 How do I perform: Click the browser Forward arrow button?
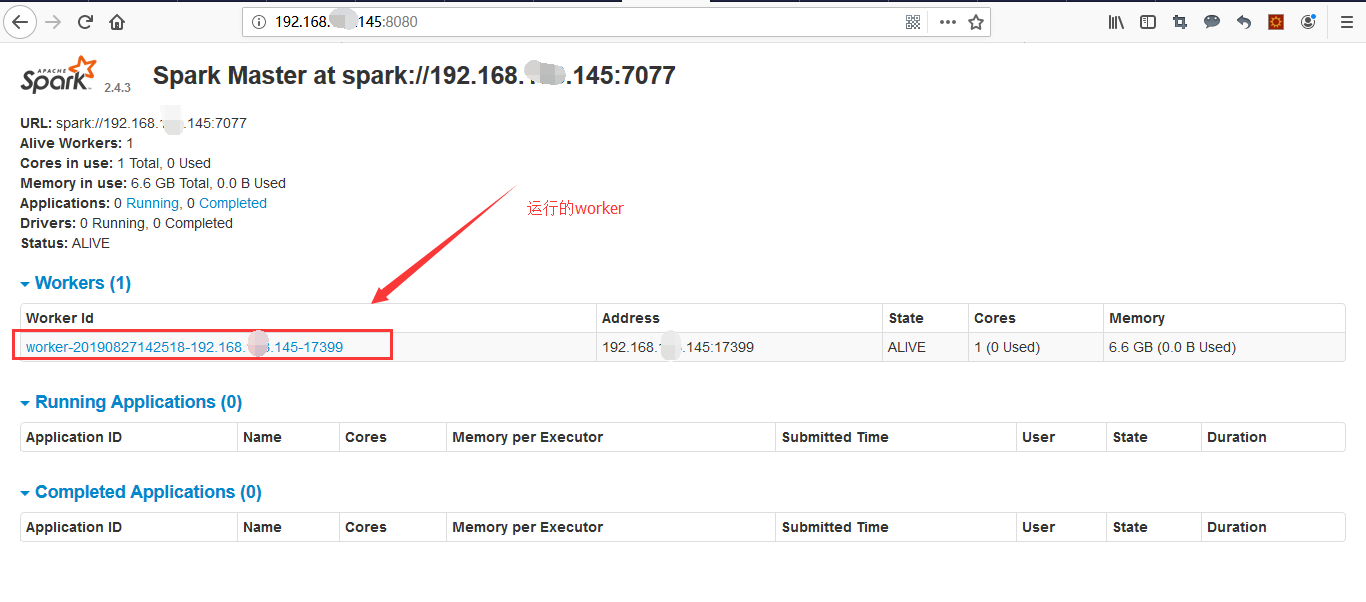pyautogui.click(x=54, y=22)
